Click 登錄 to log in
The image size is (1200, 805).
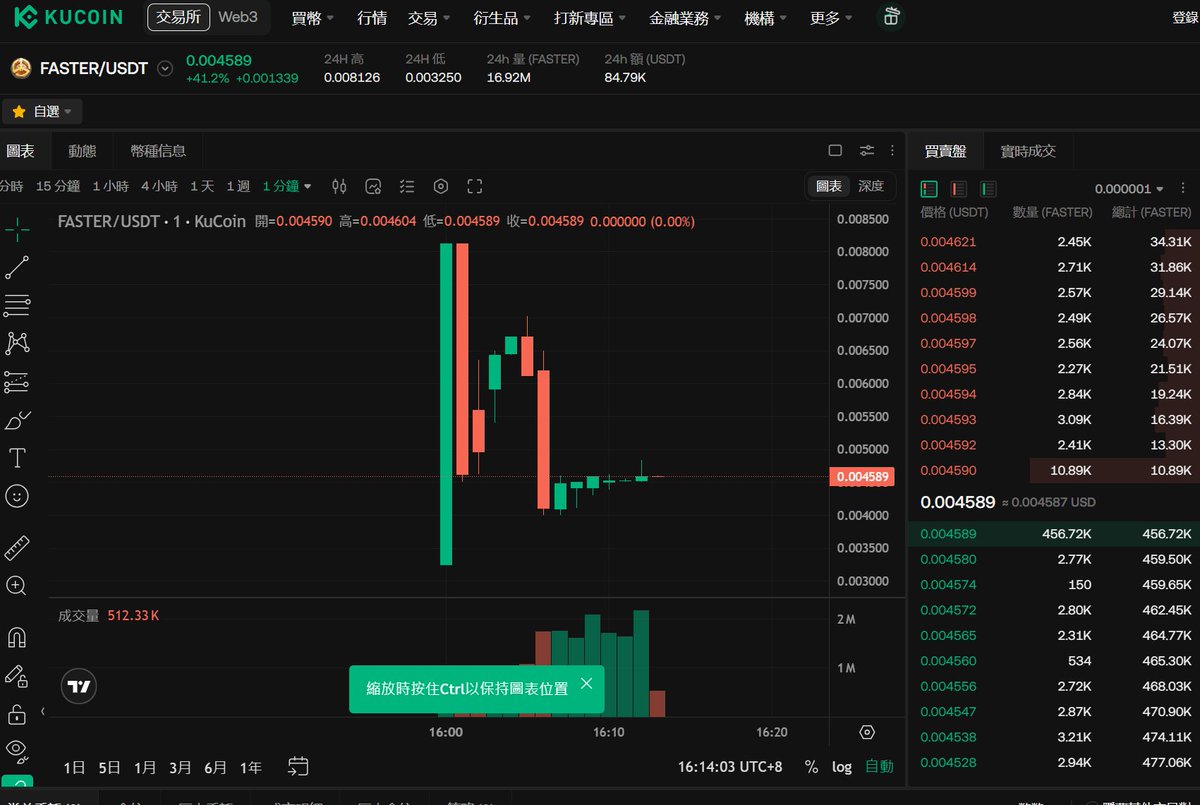[1185, 18]
